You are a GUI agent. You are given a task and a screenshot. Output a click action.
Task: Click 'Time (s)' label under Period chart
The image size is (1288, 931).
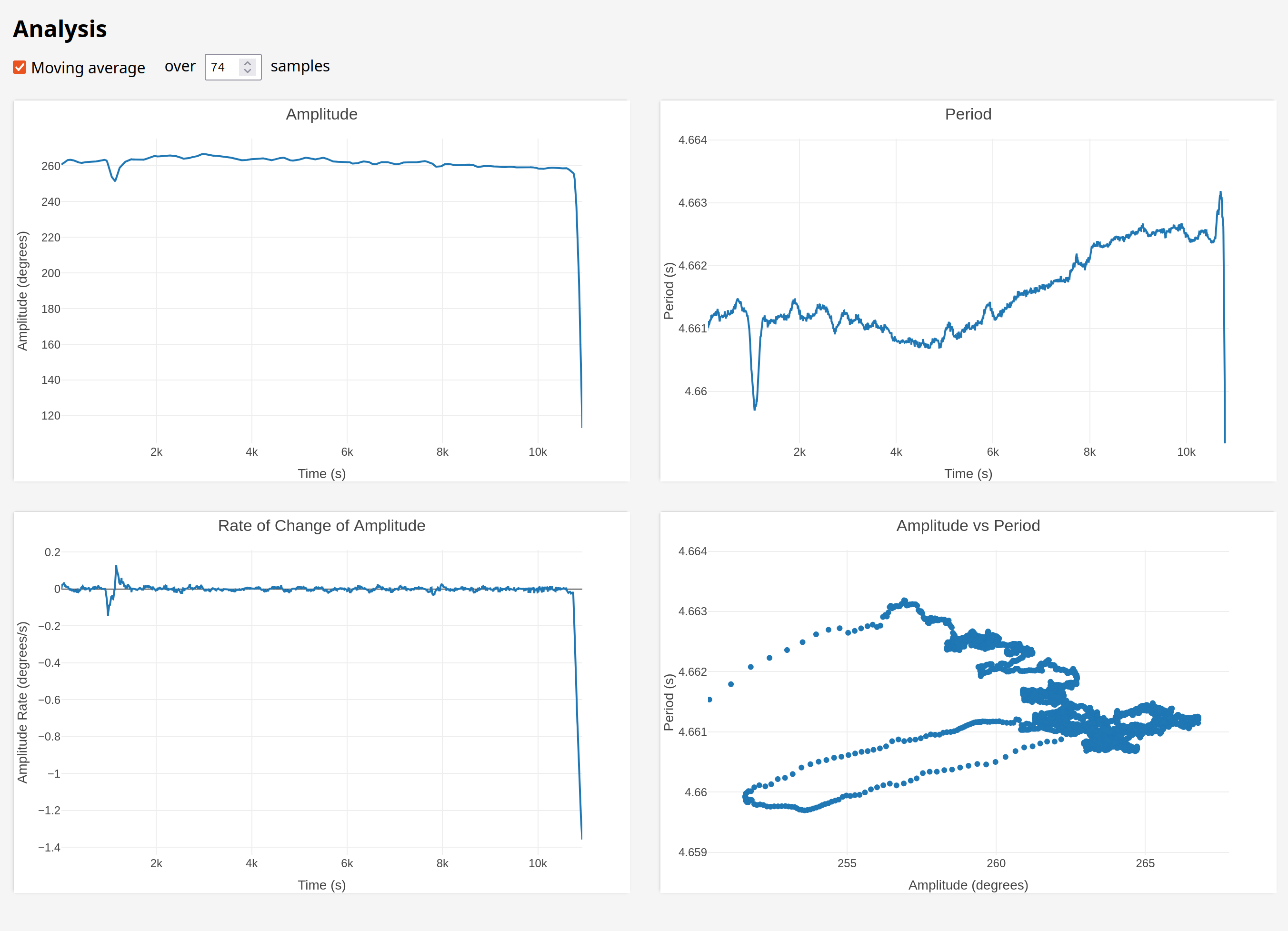point(968,474)
